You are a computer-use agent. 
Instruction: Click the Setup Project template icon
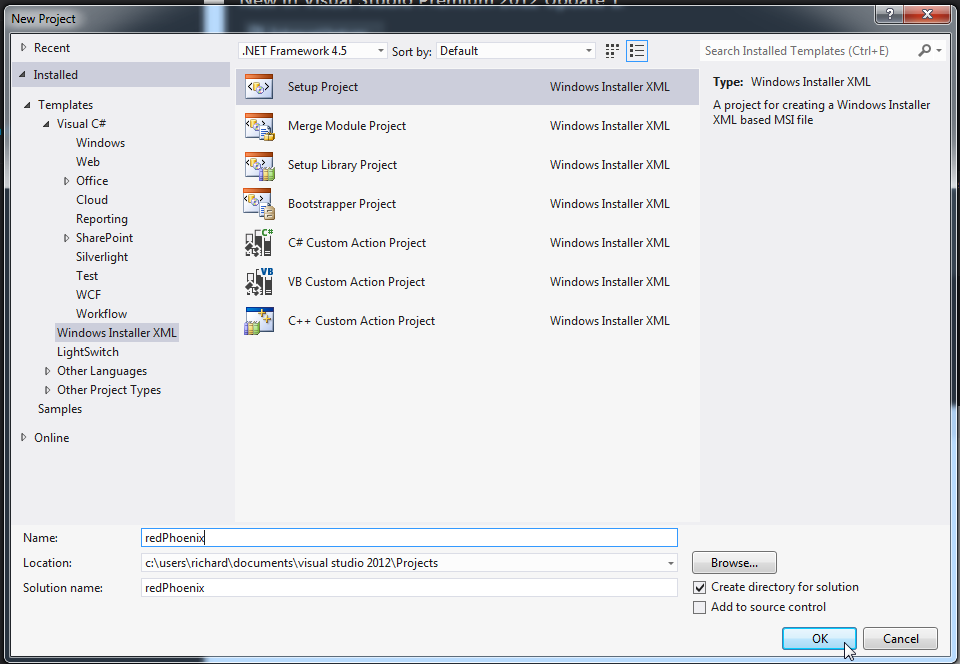259,87
